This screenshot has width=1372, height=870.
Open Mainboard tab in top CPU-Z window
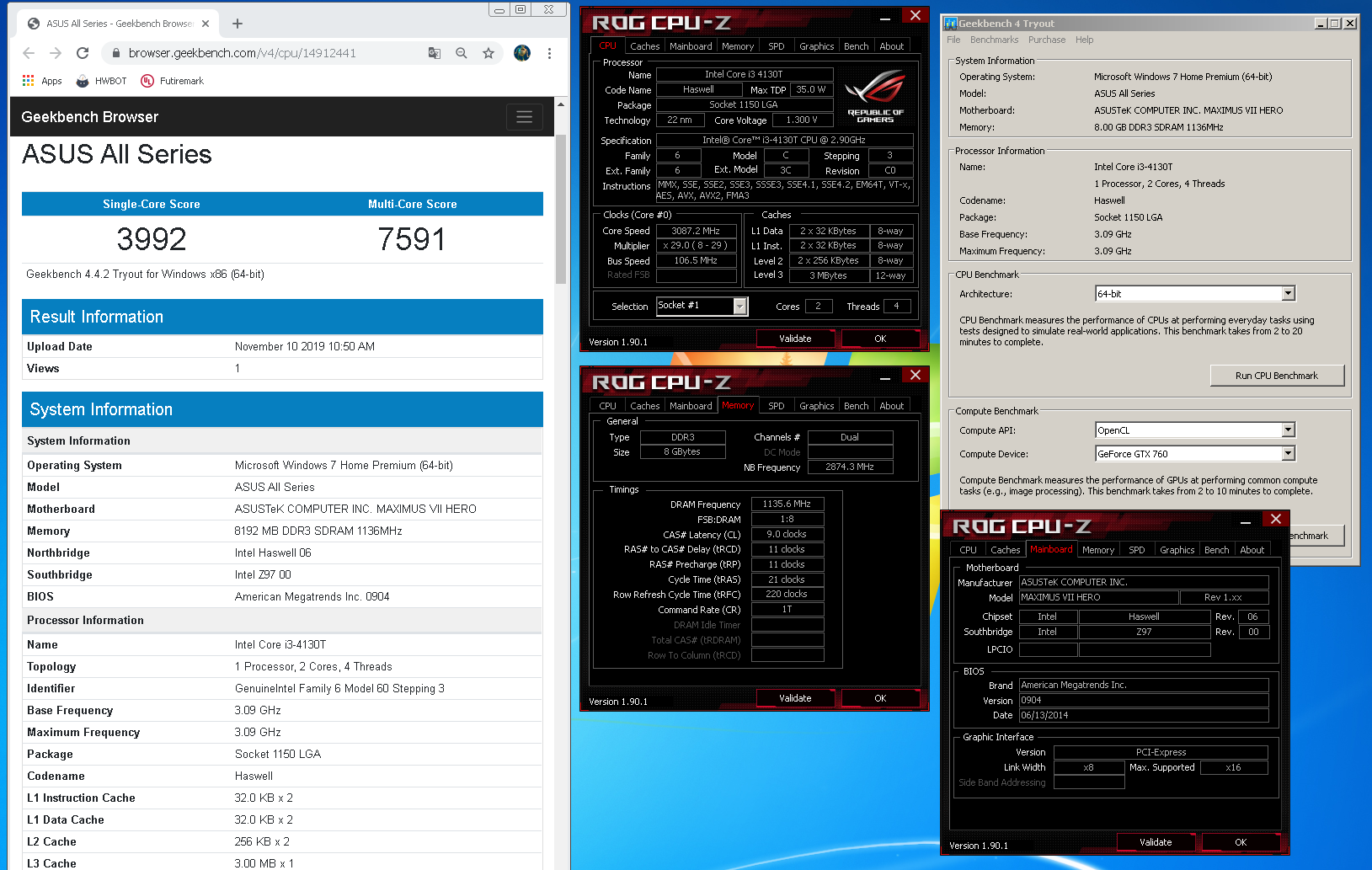pyautogui.click(x=691, y=46)
